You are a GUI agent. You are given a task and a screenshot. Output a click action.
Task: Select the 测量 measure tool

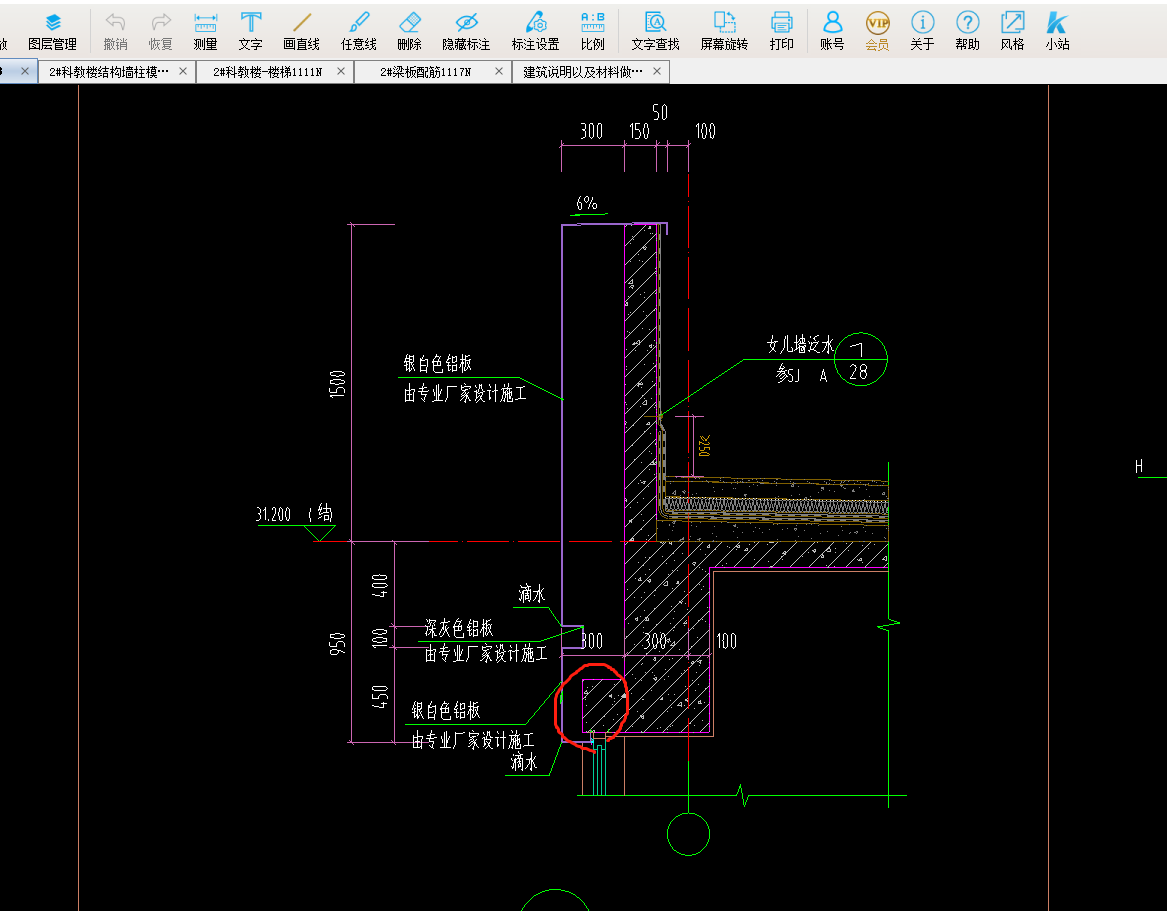(205, 31)
